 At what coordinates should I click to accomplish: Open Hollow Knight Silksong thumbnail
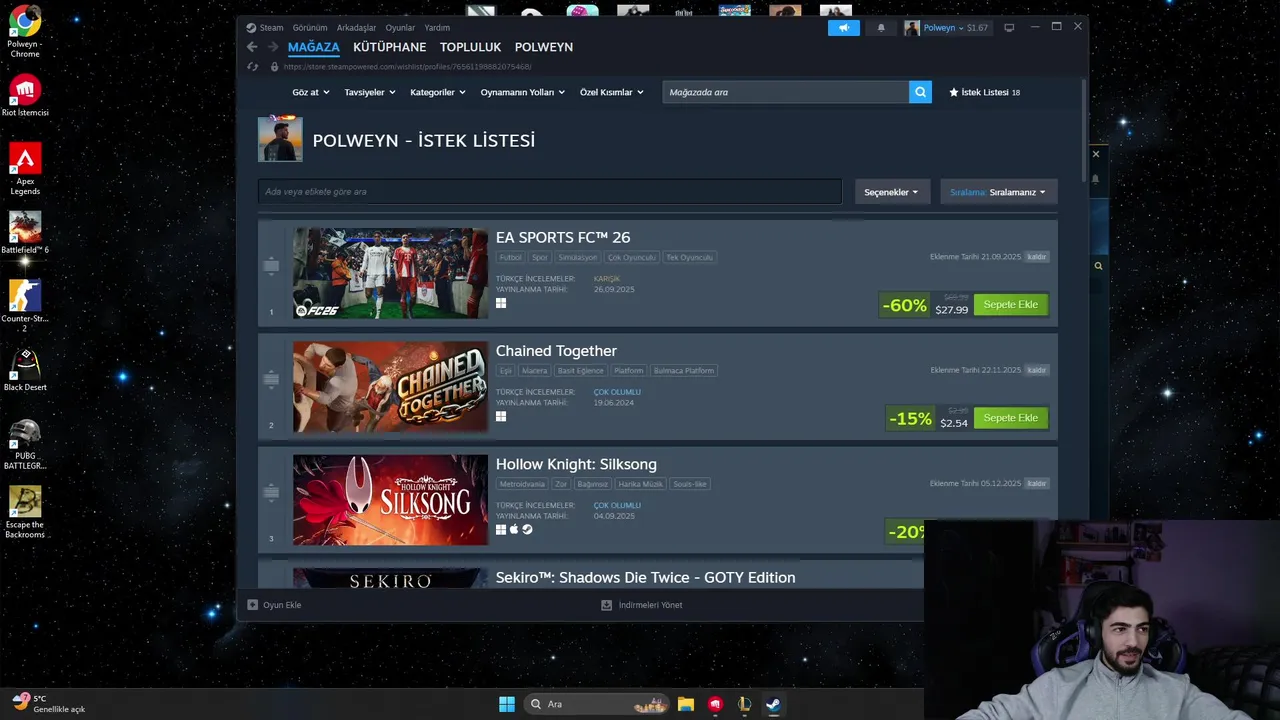tap(390, 499)
